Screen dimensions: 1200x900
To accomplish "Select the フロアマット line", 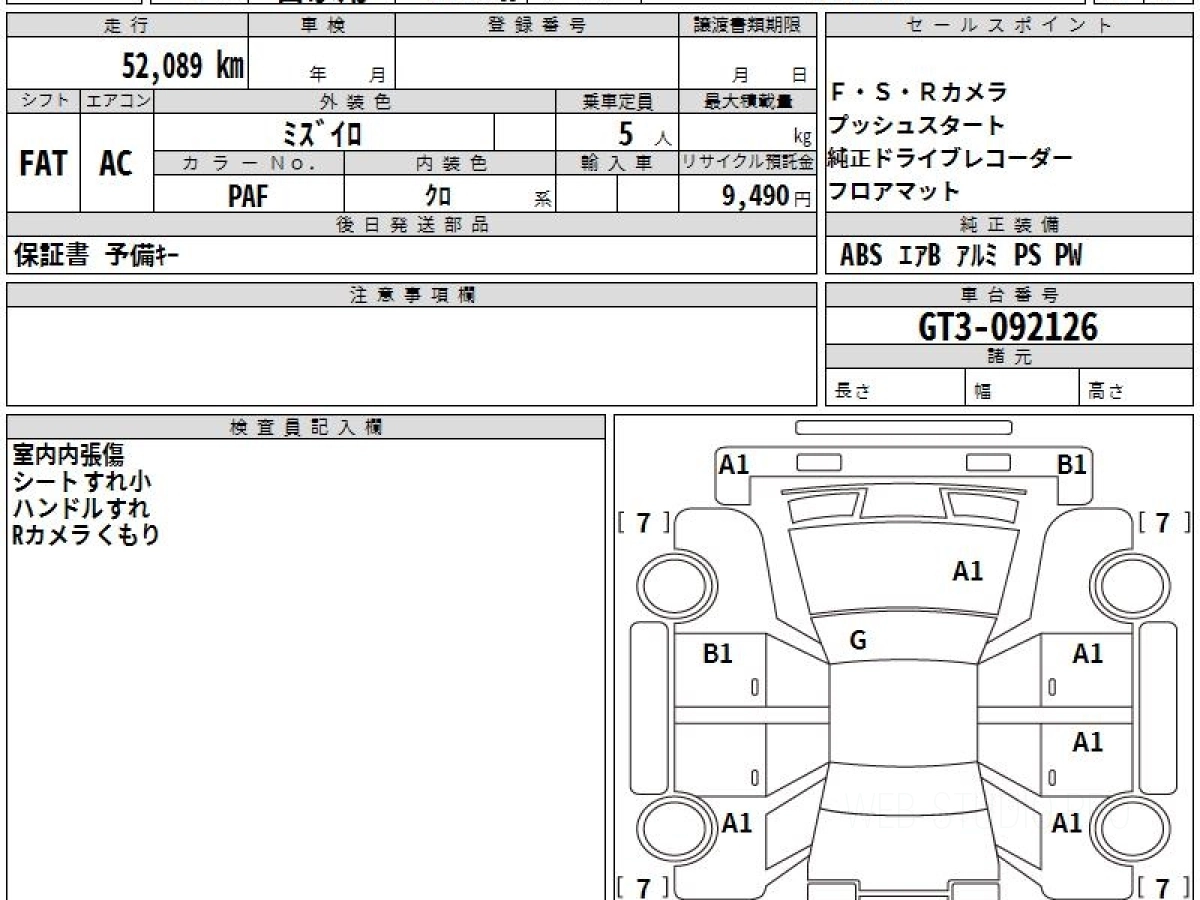I will pos(894,191).
